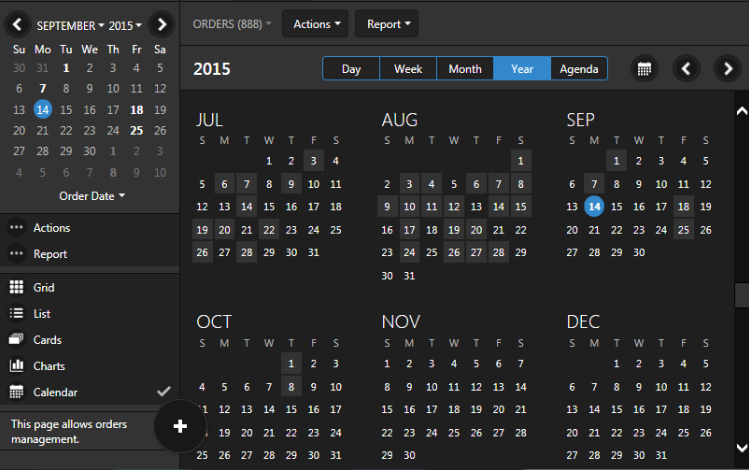Switch calendar to Week view

pos(408,69)
